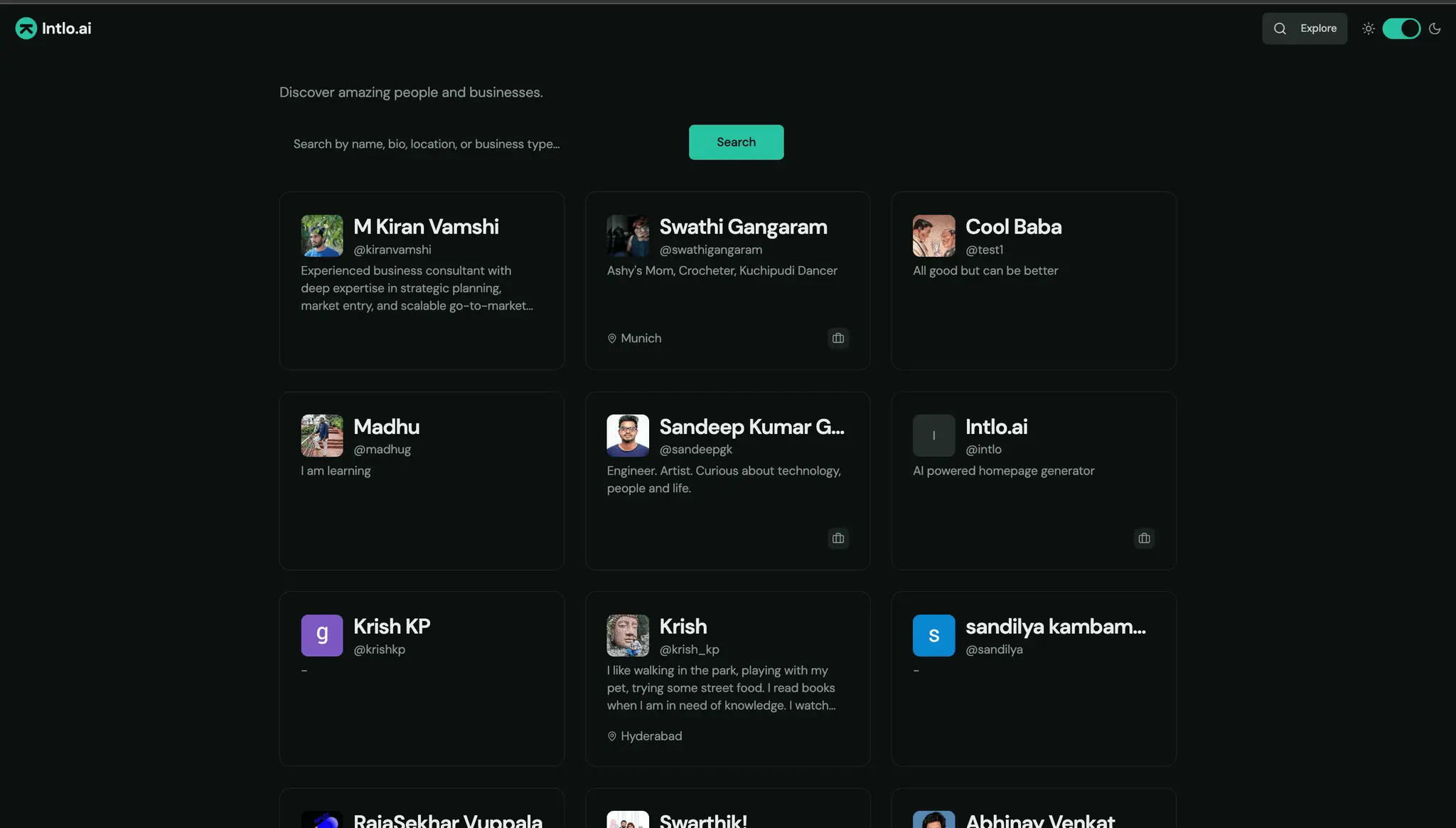Viewport: 1456px width, 828px height.
Task: Click the 'Discover amazing people and businesses.' text
Action: [411, 92]
